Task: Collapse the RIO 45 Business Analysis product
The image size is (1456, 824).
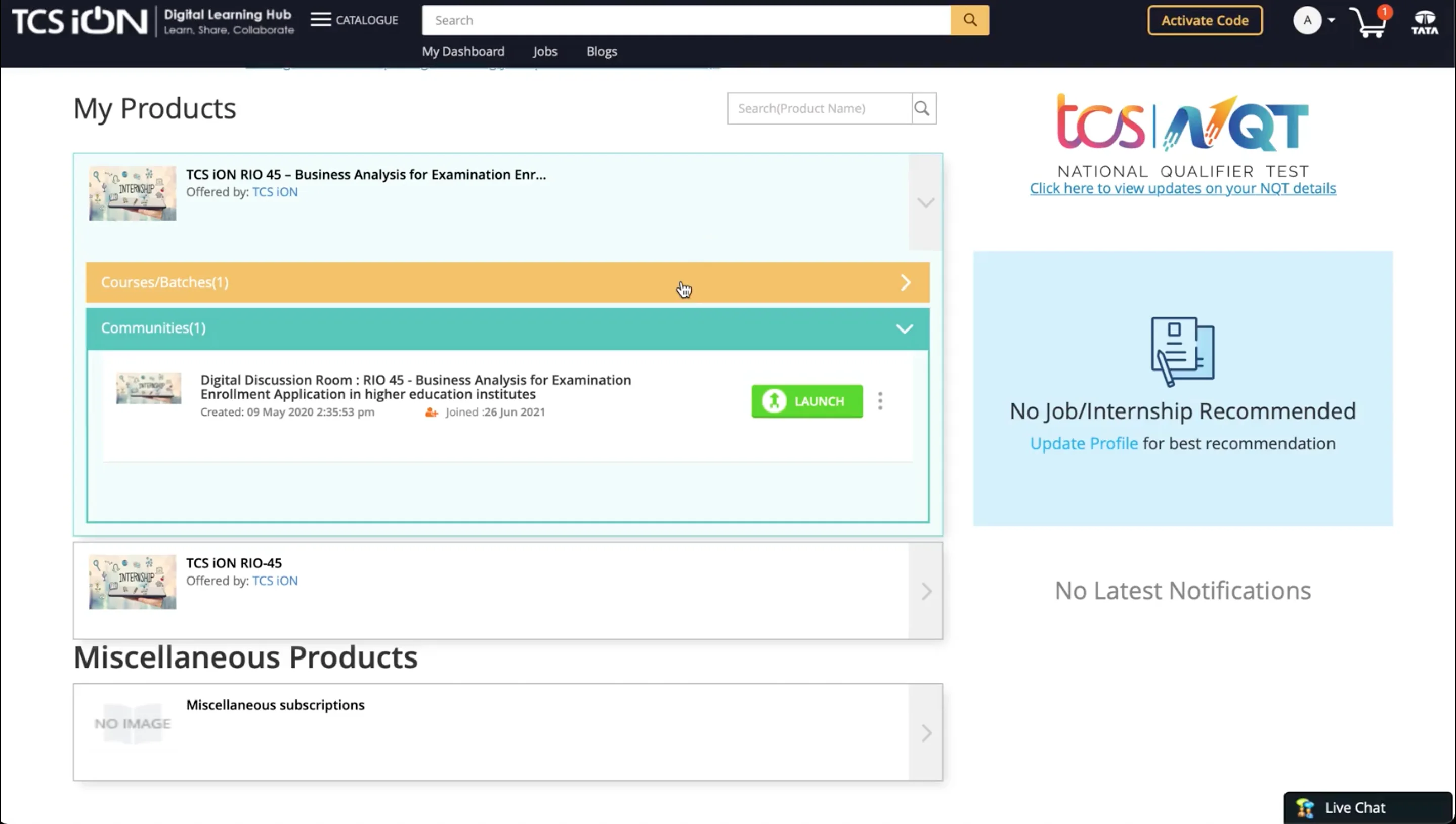Action: (x=925, y=202)
